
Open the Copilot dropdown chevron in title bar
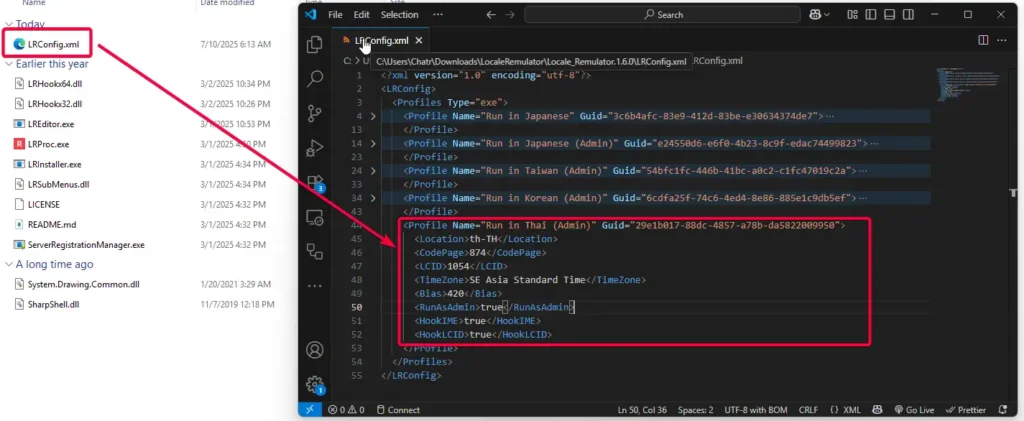click(x=827, y=14)
